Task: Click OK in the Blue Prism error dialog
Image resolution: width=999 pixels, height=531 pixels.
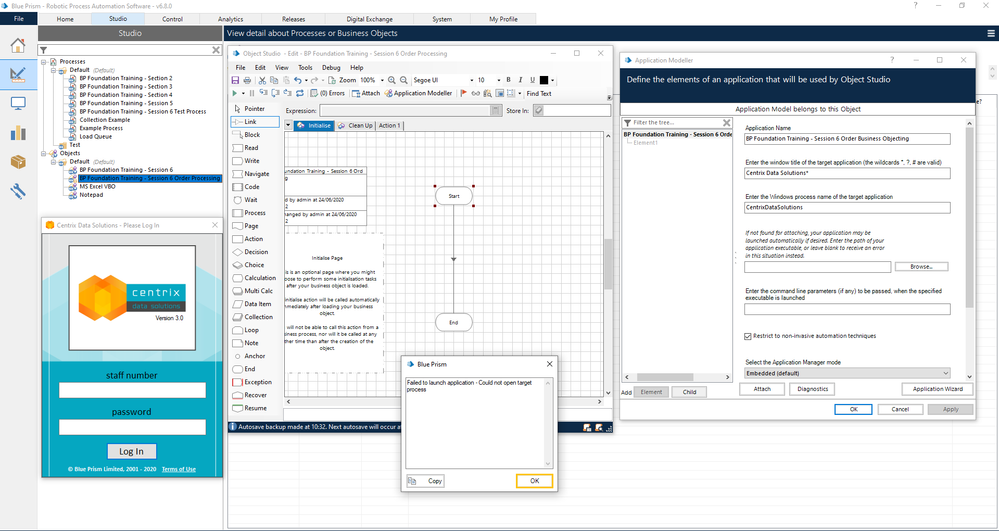Action: pos(535,481)
